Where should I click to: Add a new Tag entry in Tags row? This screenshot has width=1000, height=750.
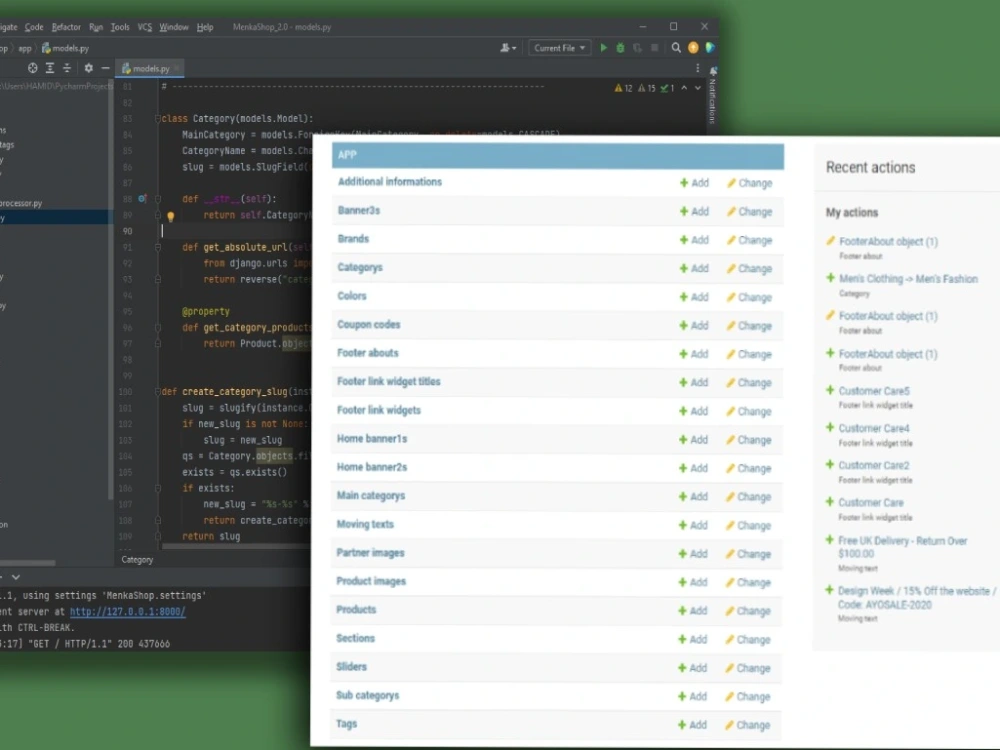(692, 725)
